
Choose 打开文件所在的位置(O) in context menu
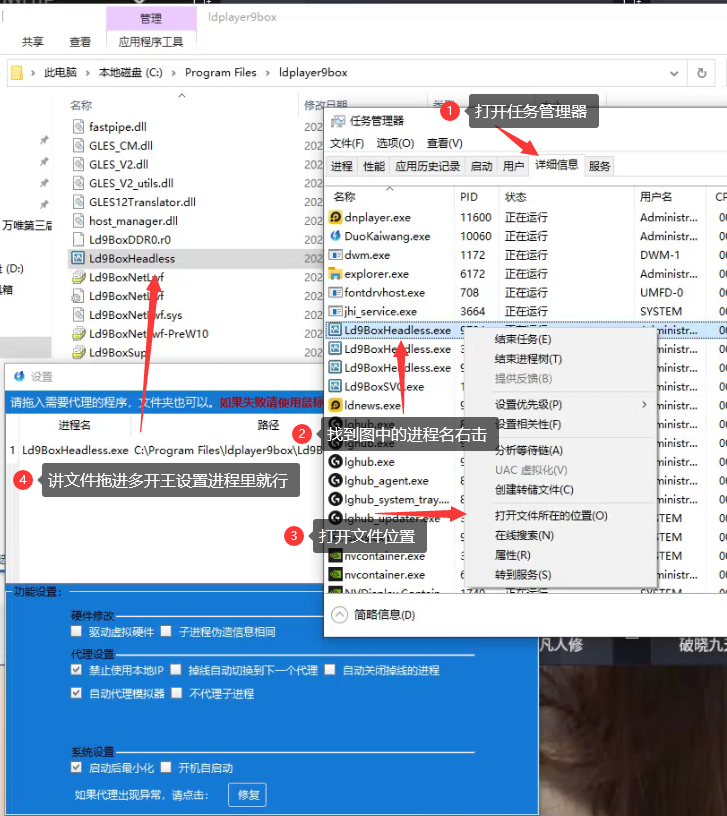click(551, 516)
